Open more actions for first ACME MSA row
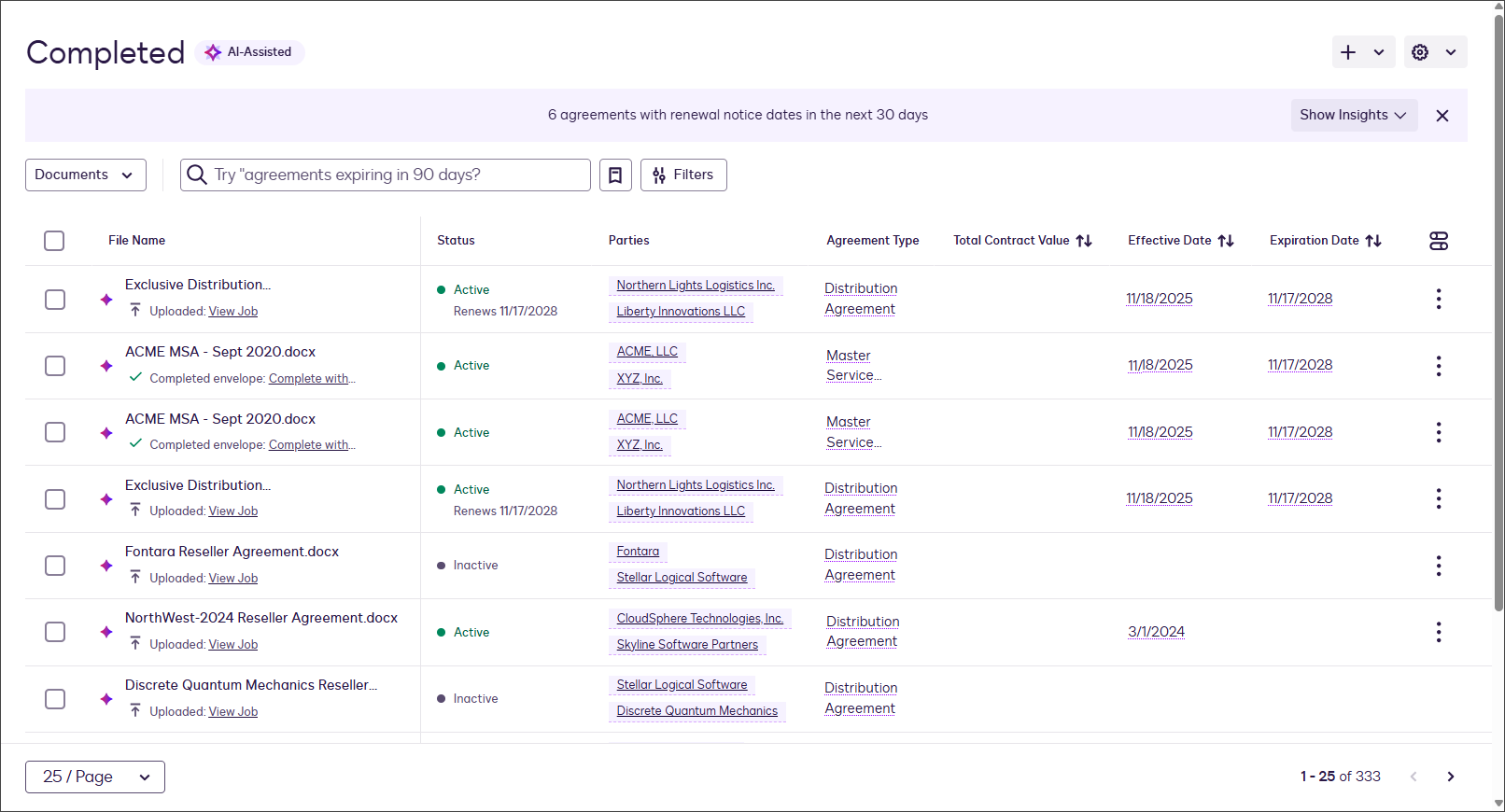 click(1439, 366)
